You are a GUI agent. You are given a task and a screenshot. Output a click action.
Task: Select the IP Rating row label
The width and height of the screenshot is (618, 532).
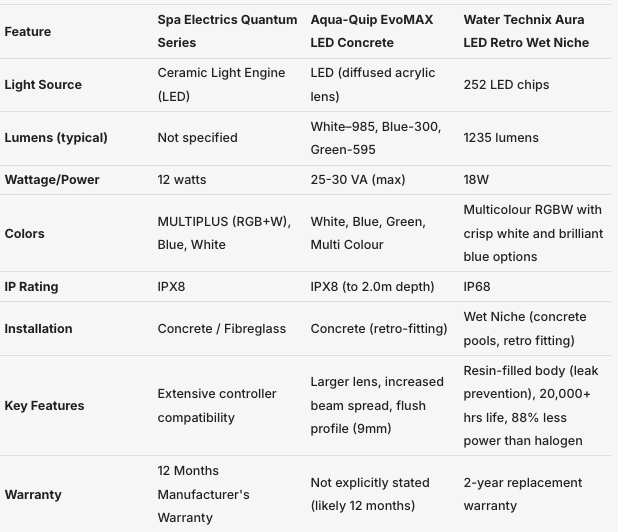click(x=31, y=287)
